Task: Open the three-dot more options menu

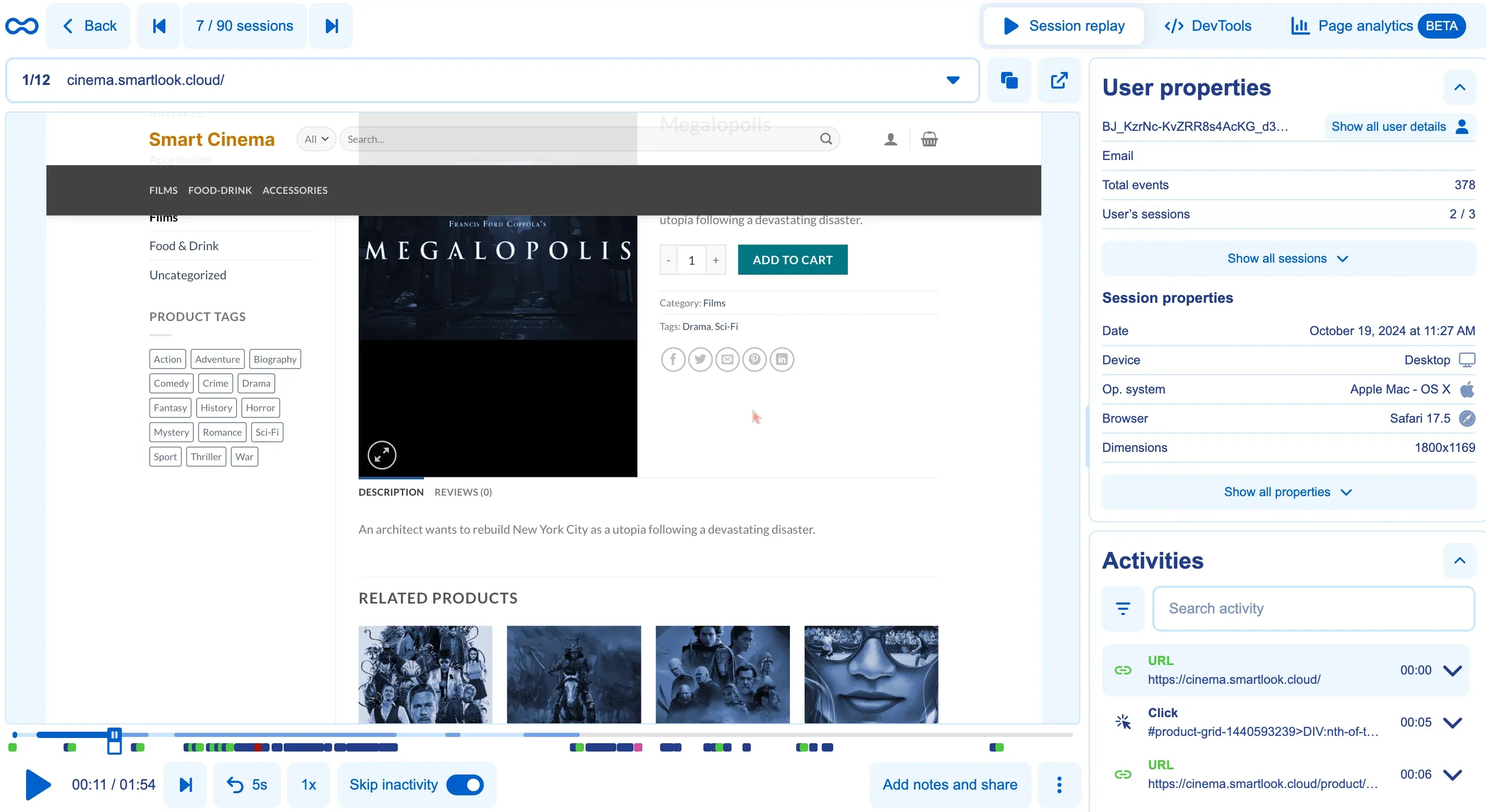Action: tap(1058, 784)
